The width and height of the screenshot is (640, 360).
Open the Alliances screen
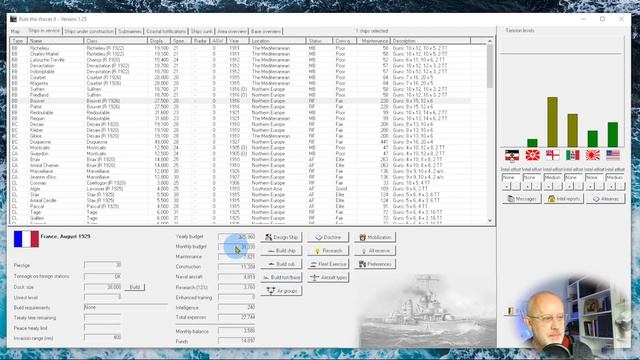click(606, 199)
